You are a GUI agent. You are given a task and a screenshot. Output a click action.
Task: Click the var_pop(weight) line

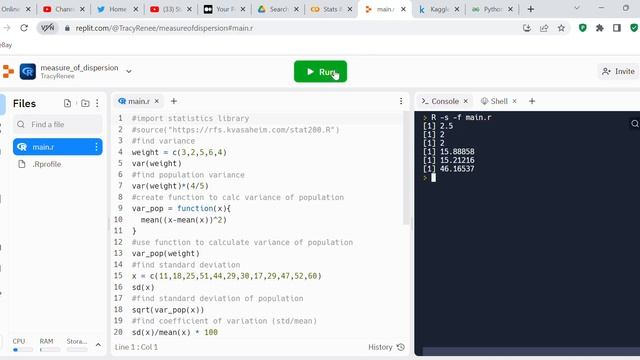(166, 253)
